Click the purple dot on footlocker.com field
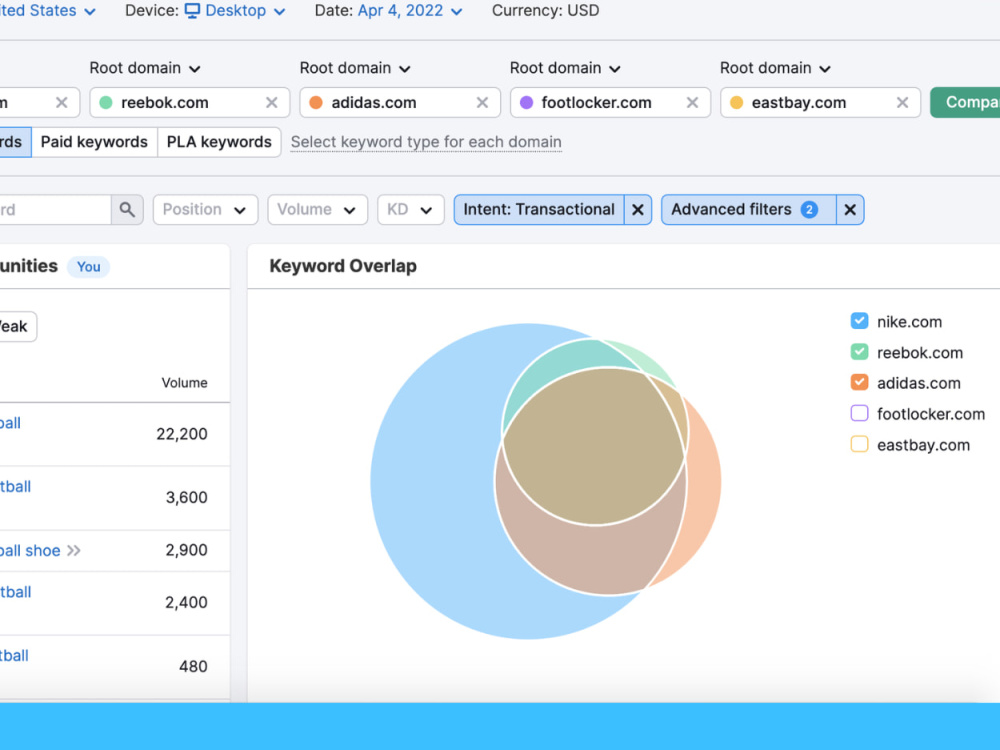This screenshot has height=750, width=1000. [526, 103]
